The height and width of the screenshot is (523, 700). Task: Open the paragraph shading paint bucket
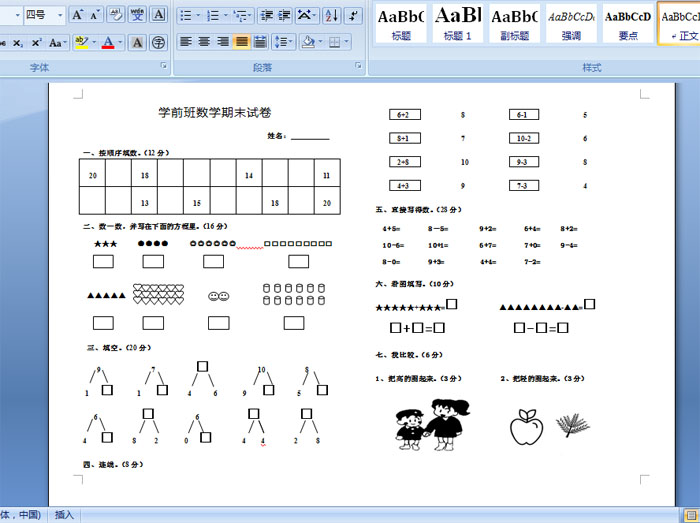308,42
